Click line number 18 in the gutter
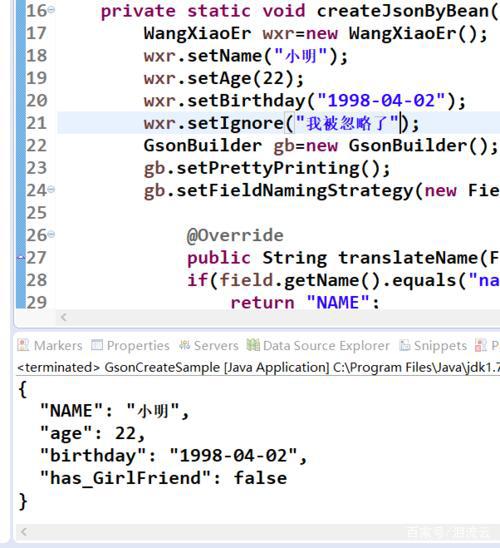 (x=36, y=56)
